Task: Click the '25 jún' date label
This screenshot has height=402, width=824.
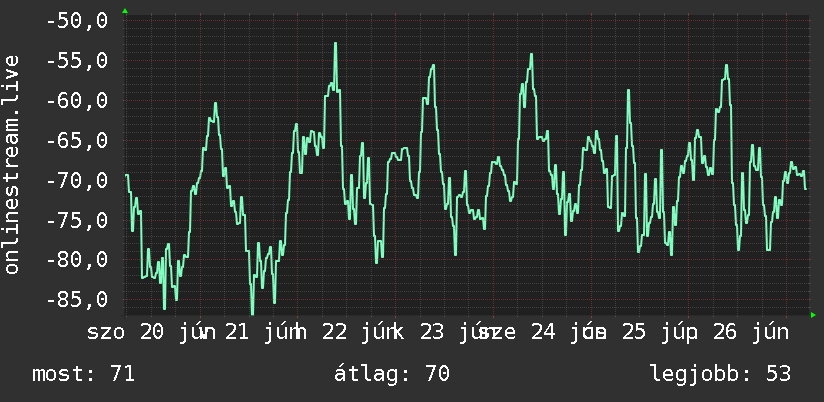Action: click(660, 332)
